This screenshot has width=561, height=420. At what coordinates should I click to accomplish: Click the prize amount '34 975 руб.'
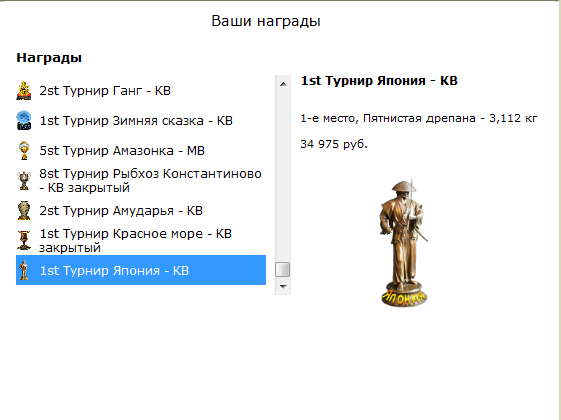pos(334,144)
